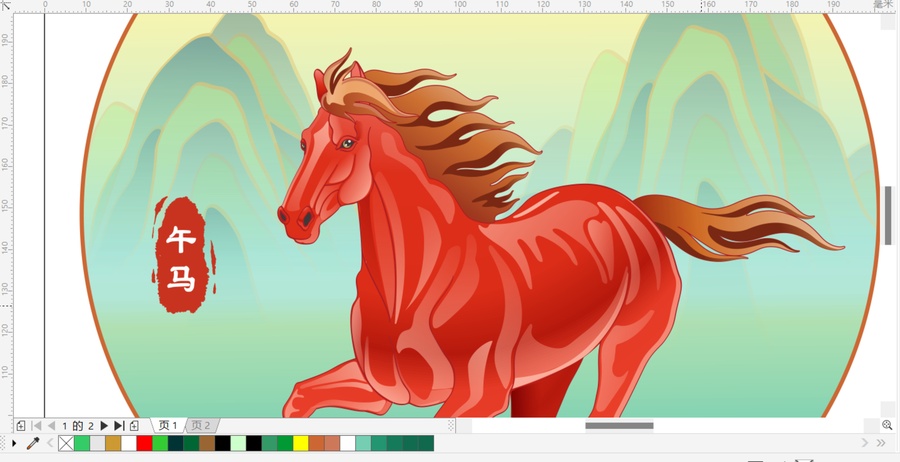The width and height of the screenshot is (900, 462).
Task: Open the zoom navigator icon at the scrollbar corner
Action: pos(887,425)
